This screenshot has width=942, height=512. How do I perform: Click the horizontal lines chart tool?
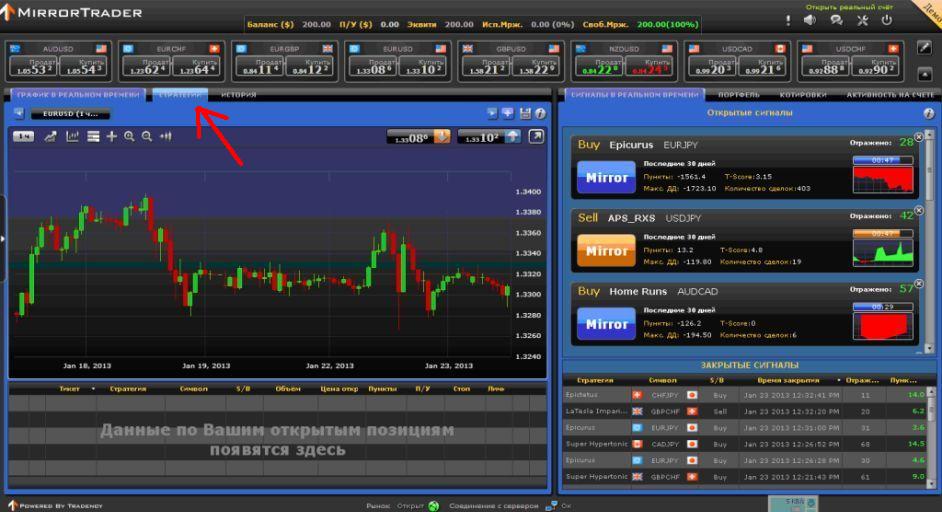click(x=93, y=137)
